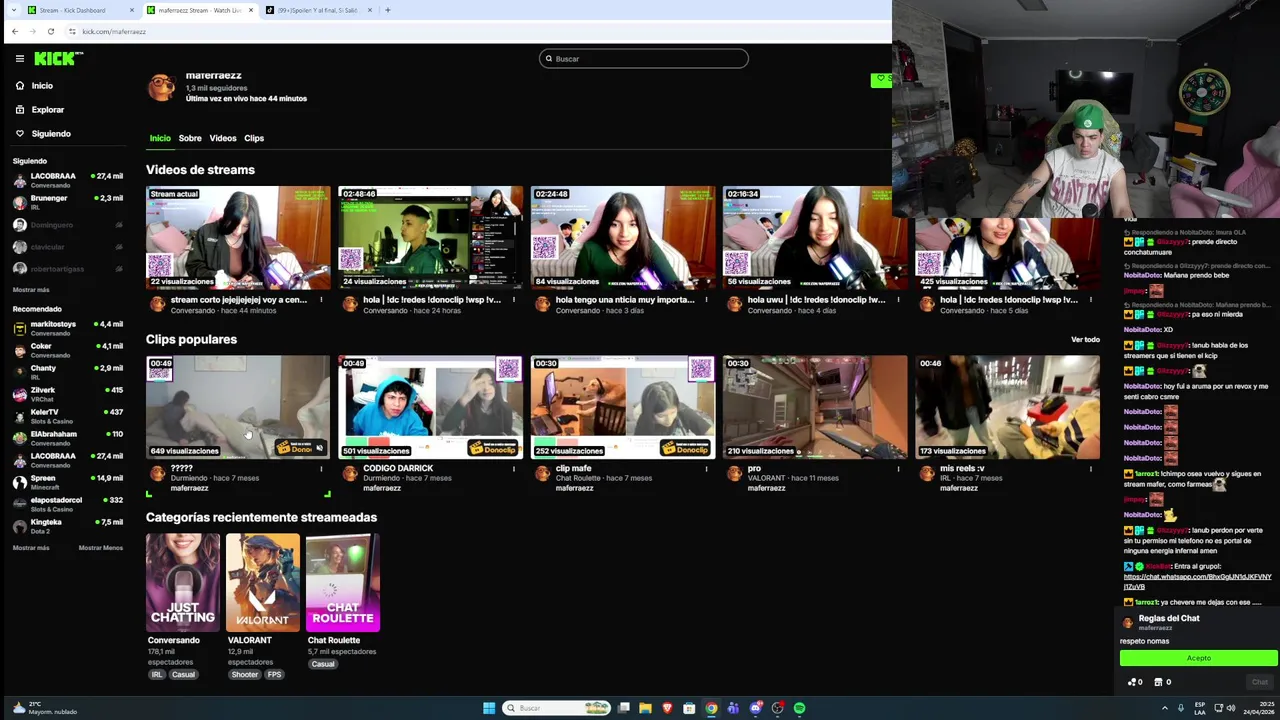This screenshot has height=720, width=1280.
Task: Open File Explorer from taskbar
Action: click(x=645, y=708)
